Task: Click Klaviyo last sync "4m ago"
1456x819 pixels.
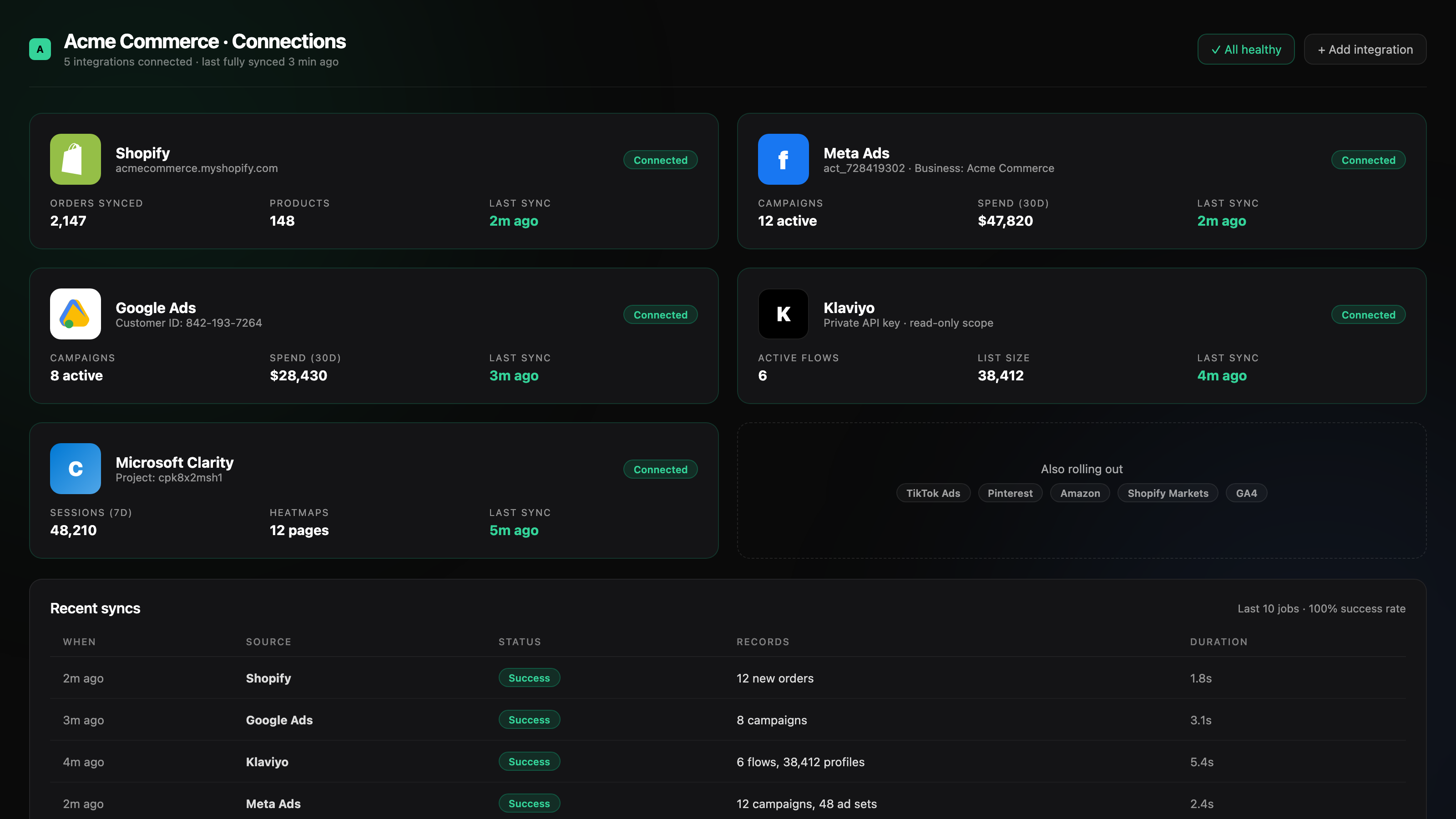Action: pyautogui.click(x=1222, y=376)
